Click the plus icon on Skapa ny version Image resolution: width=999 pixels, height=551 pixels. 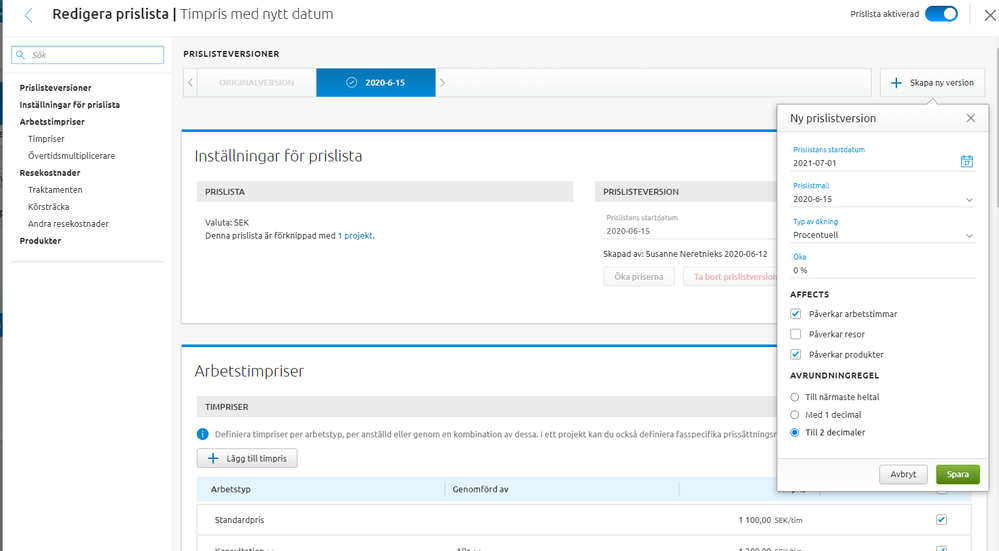(896, 83)
